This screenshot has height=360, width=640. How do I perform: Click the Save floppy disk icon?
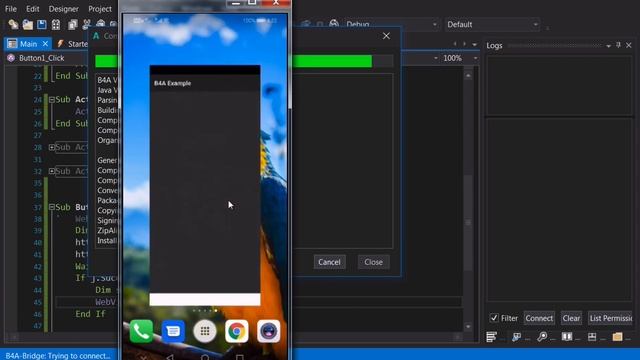click(x=42, y=24)
